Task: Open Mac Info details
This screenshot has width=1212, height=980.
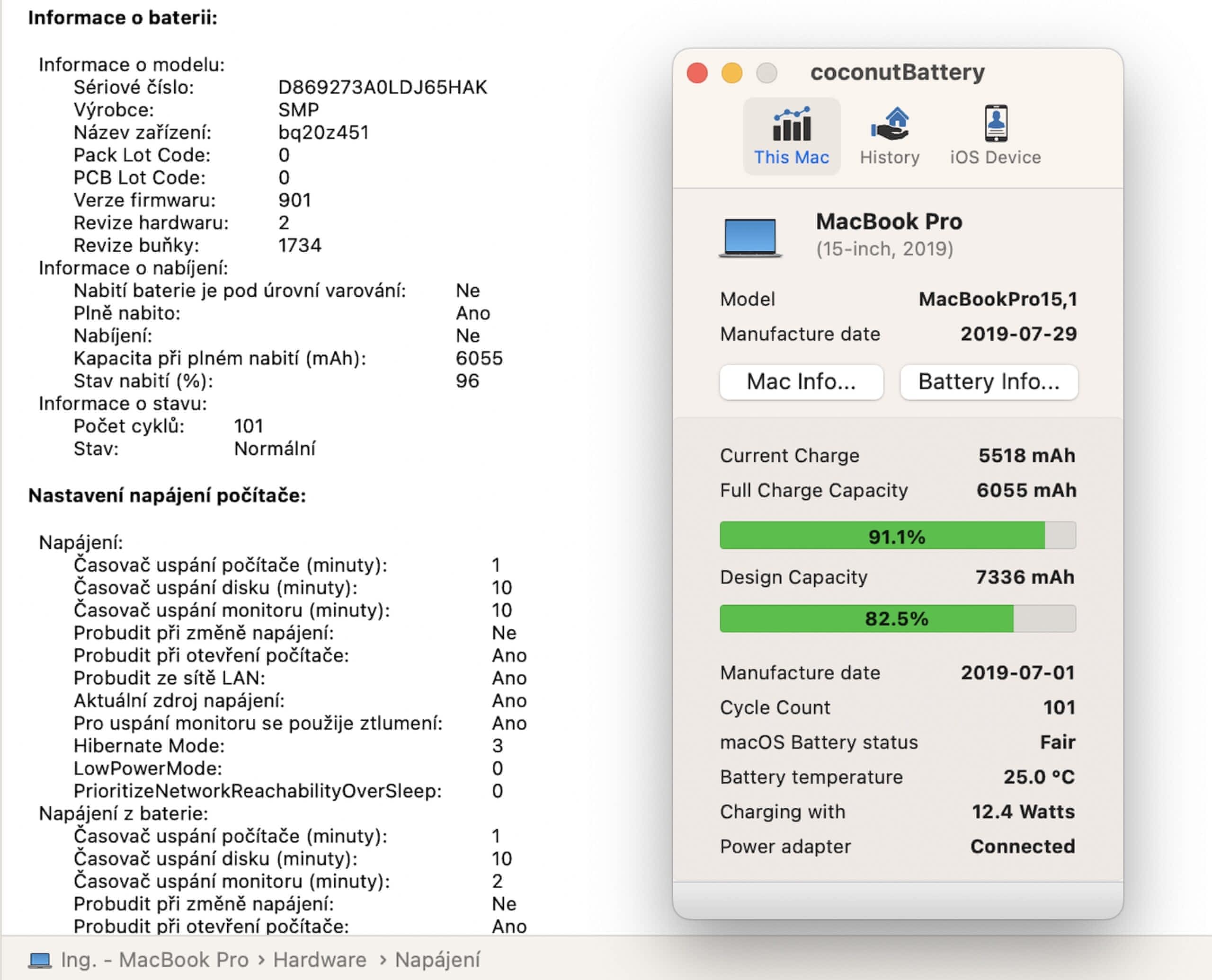Action: pyautogui.click(x=801, y=382)
